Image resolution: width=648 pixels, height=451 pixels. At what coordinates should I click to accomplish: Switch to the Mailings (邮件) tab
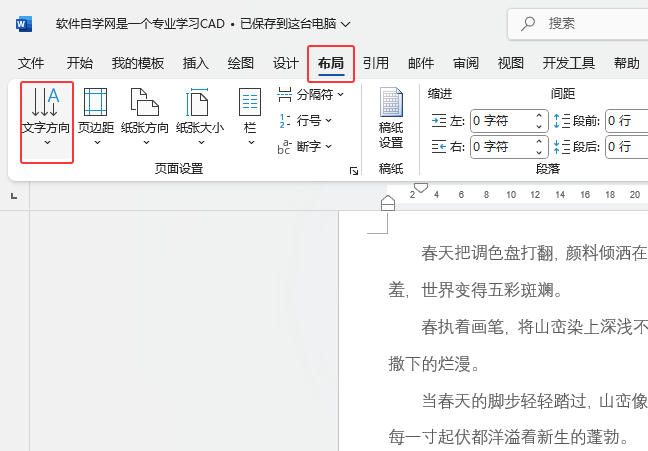[x=421, y=63]
